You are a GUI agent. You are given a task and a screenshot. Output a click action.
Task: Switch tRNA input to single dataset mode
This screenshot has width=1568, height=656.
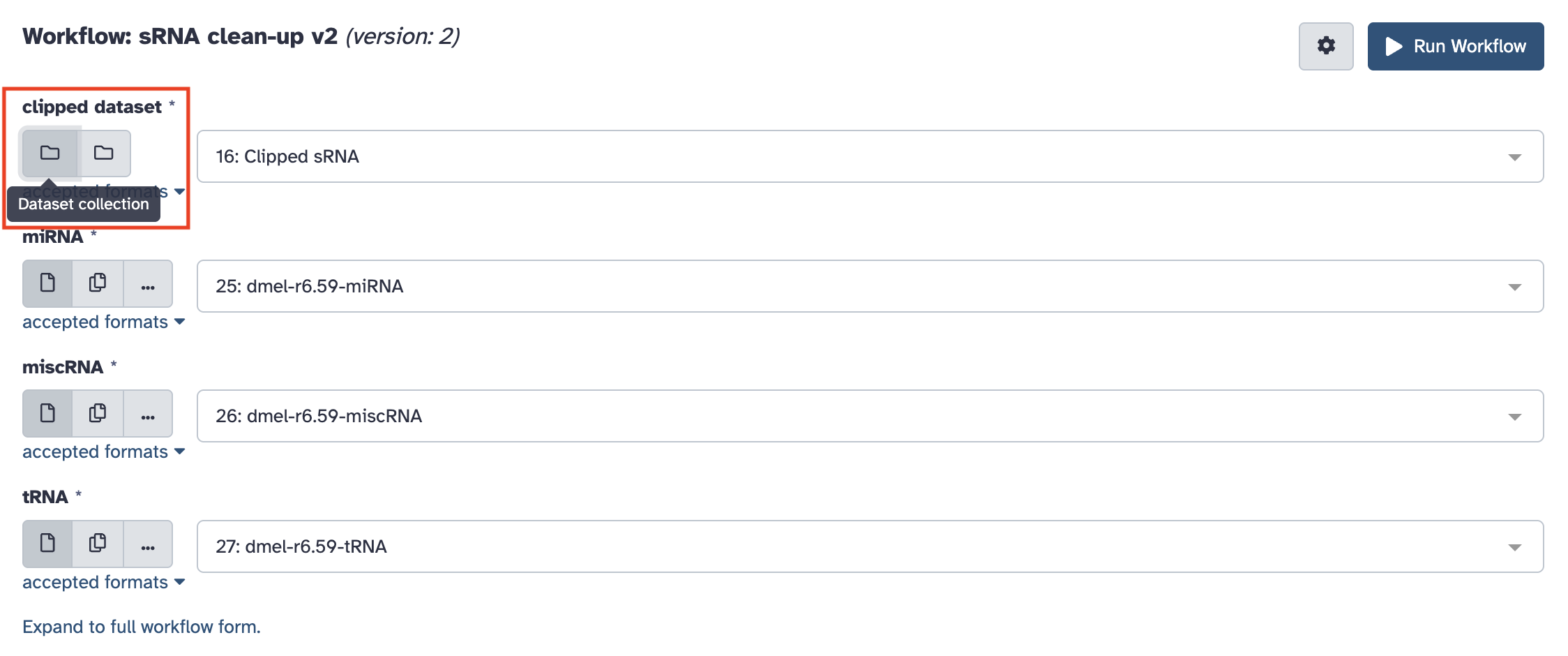tap(47, 544)
